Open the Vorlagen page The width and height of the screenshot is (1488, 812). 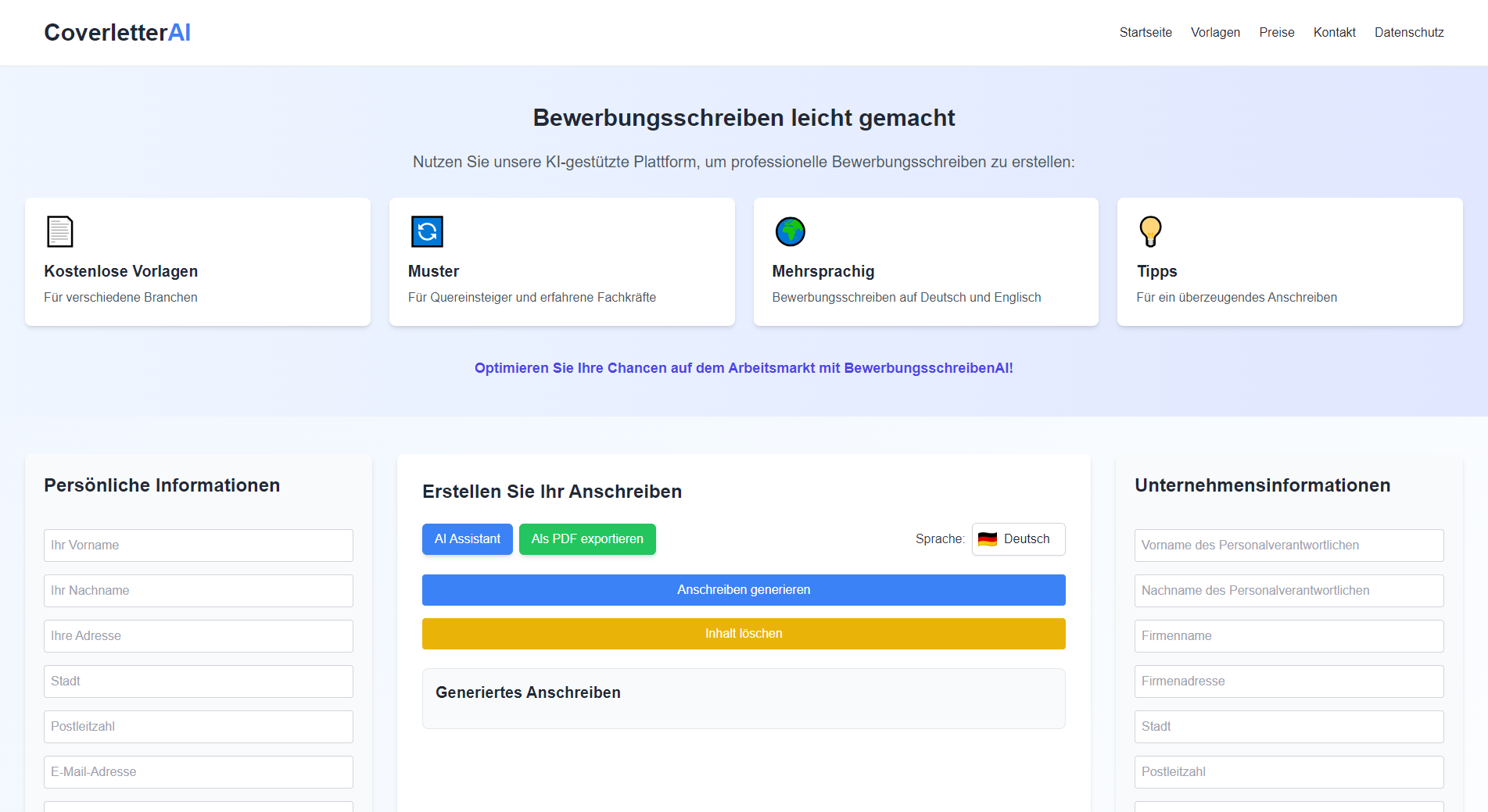pyautogui.click(x=1215, y=32)
